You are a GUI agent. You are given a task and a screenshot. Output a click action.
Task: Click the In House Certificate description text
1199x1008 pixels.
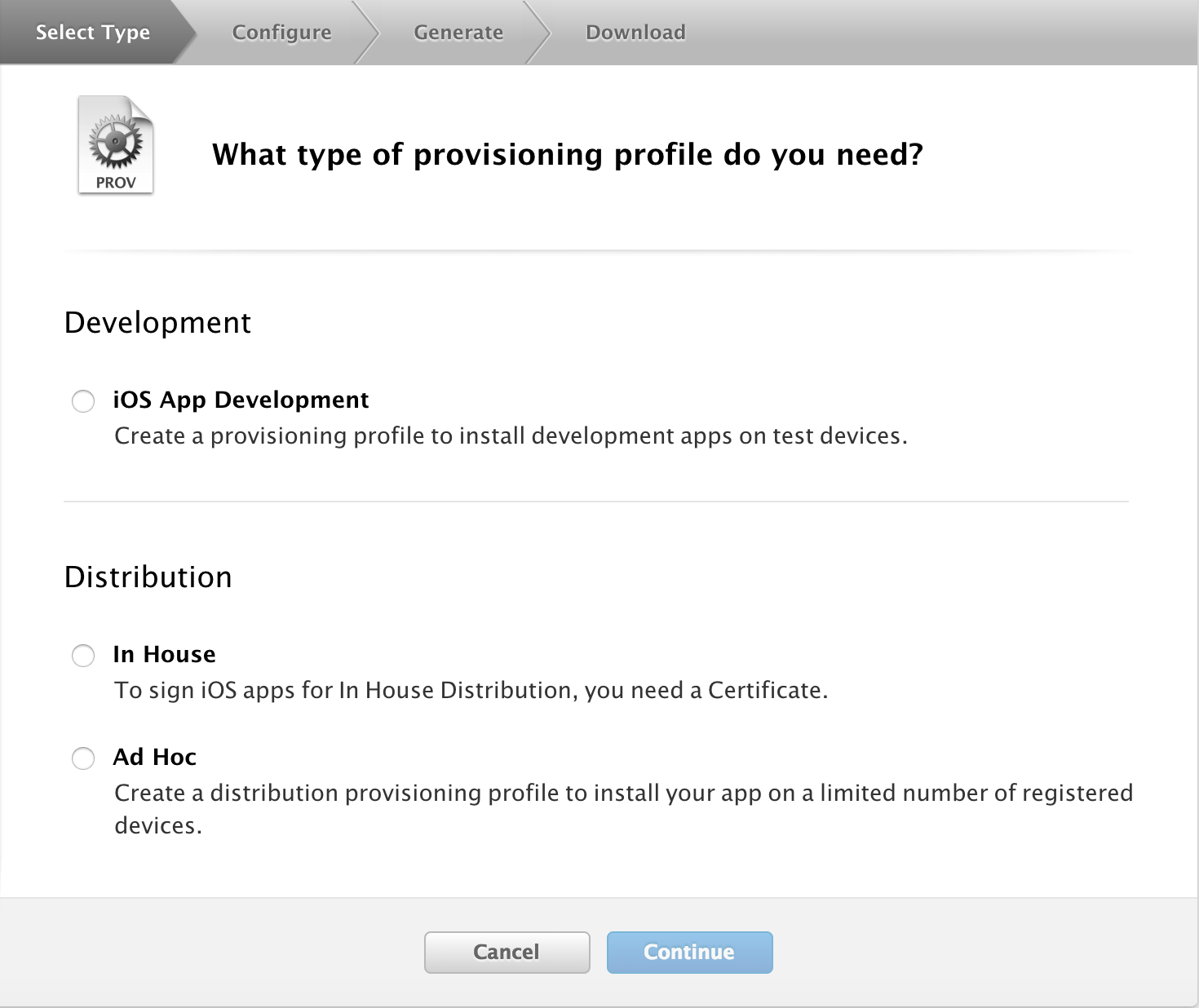click(471, 691)
